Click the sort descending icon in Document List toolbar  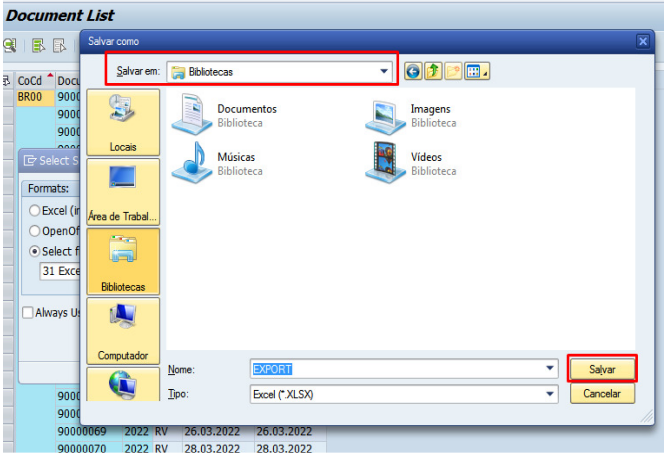pyautogui.click(x=59, y=45)
